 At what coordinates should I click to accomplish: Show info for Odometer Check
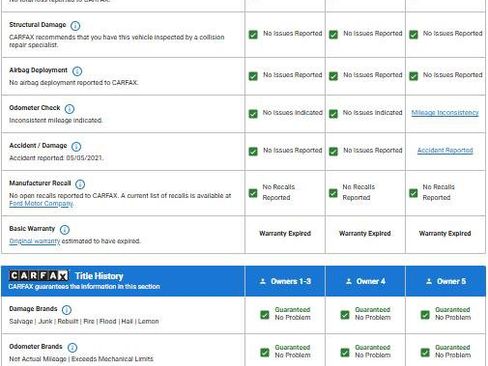[70, 109]
